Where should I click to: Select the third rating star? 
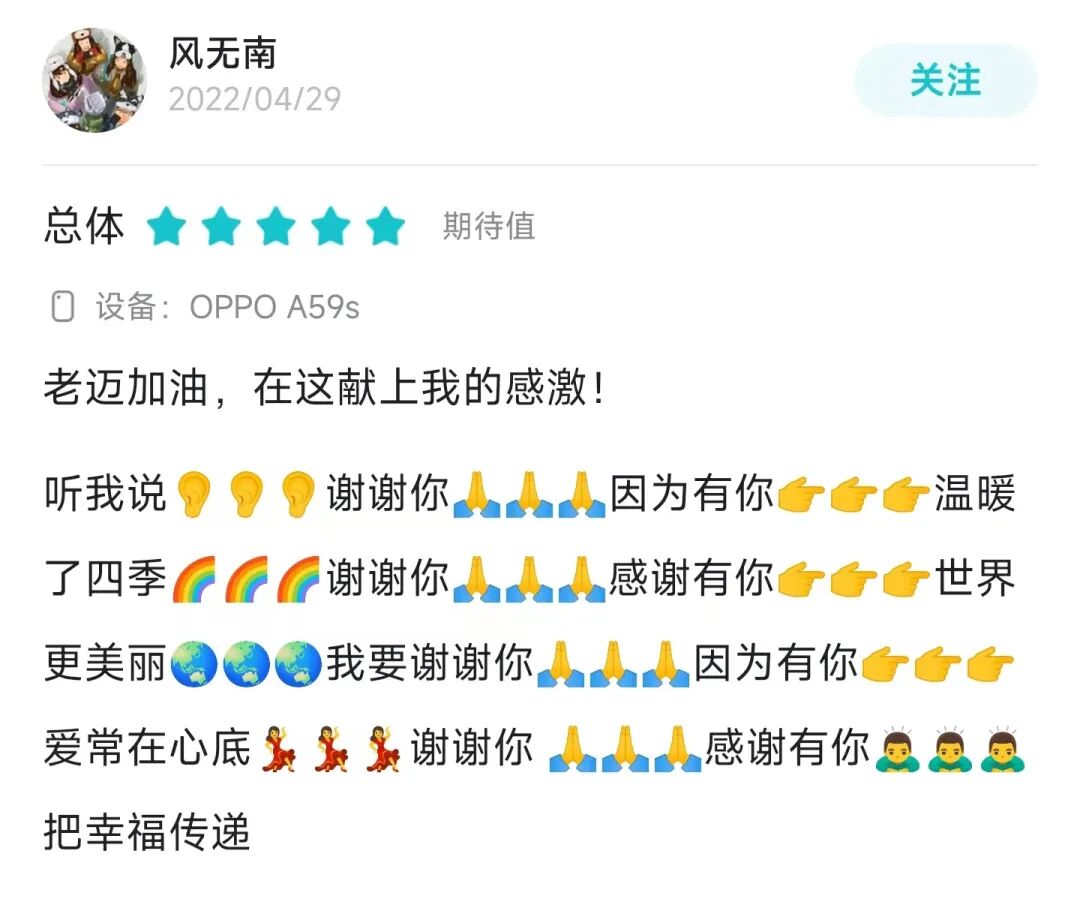click(x=276, y=227)
